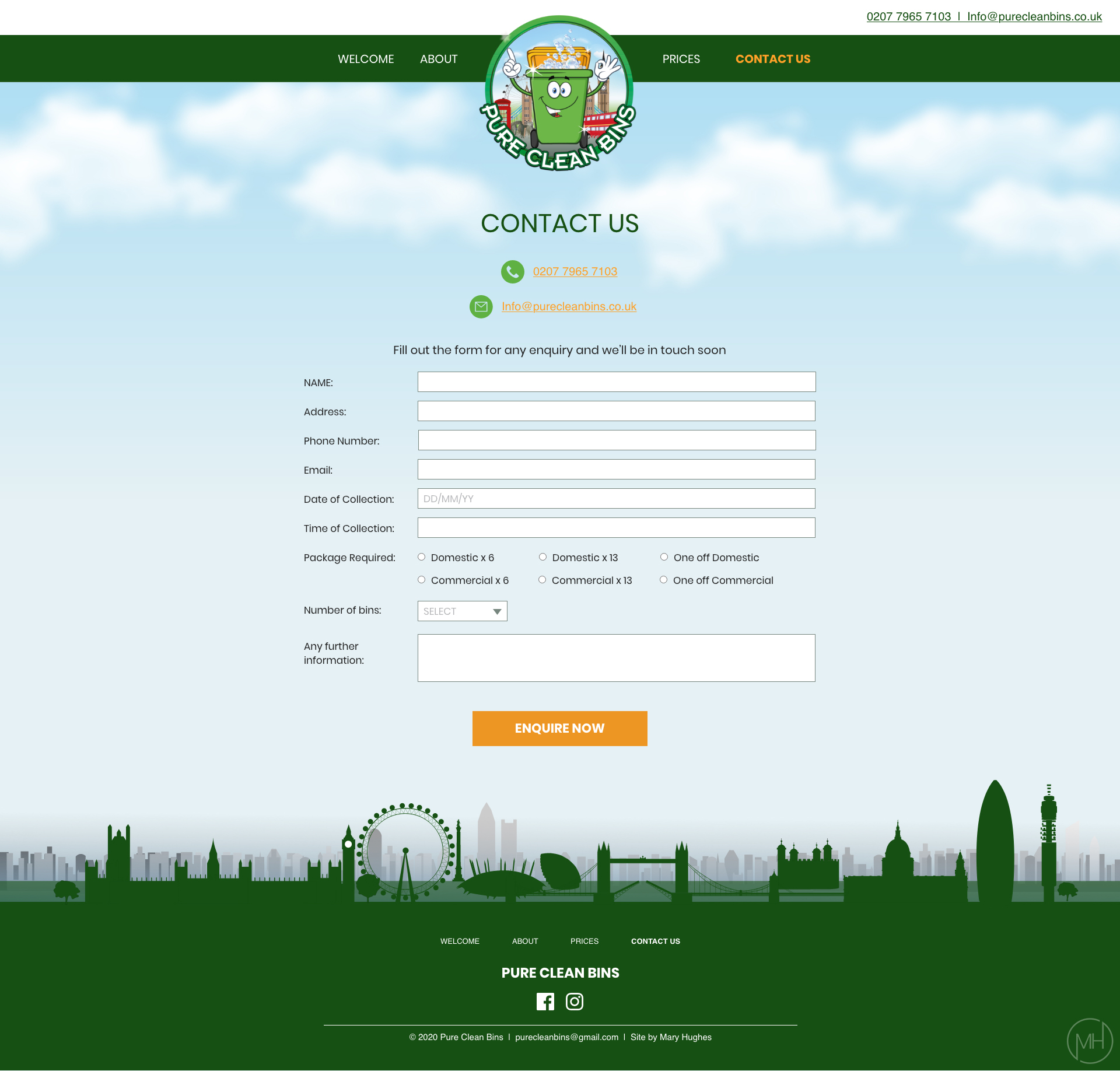Call via the 0207 7965 7103 link

(x=575, y=271)
